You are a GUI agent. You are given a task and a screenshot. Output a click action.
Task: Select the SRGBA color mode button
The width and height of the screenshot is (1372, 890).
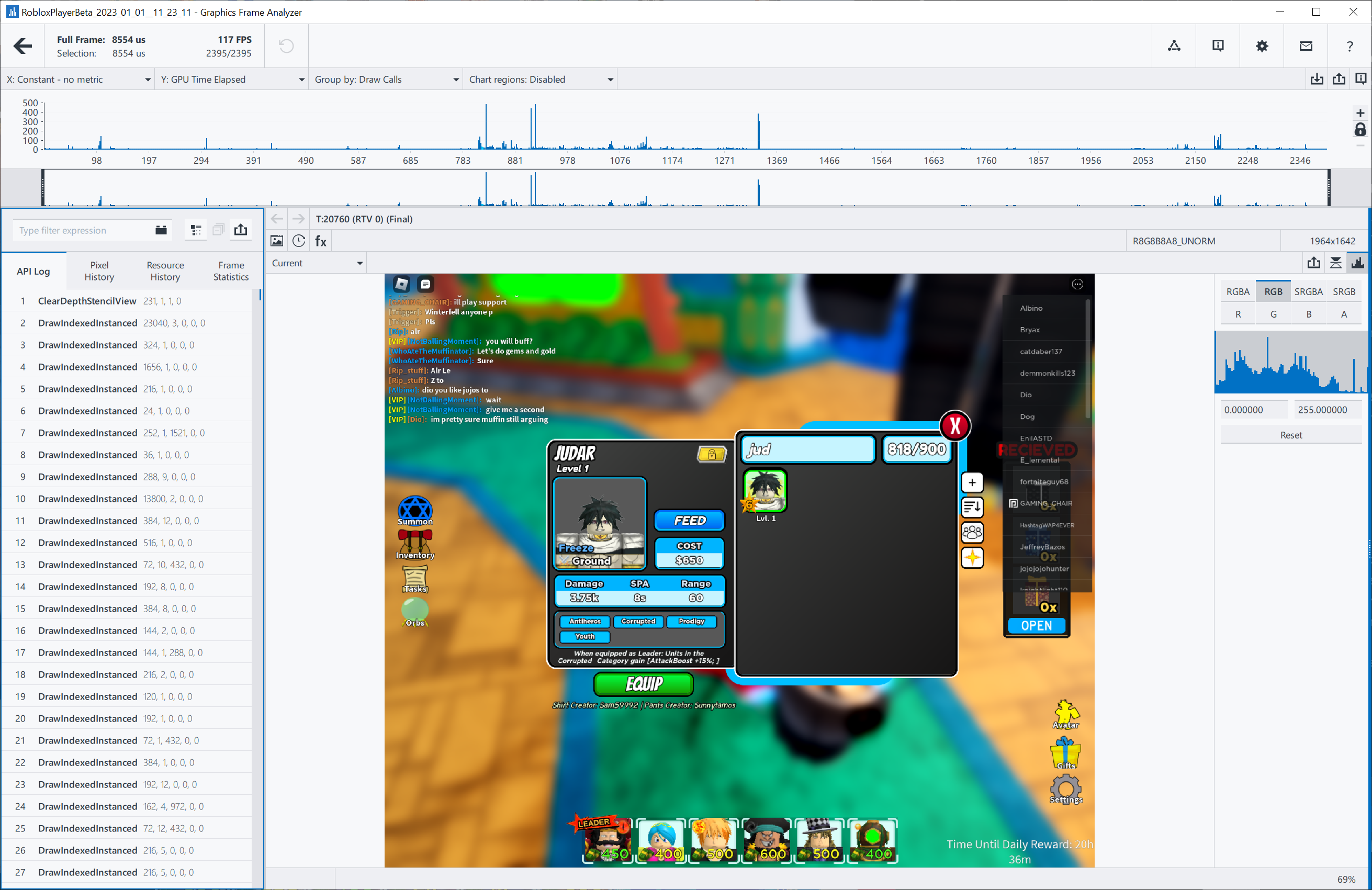coord(1308,291)
